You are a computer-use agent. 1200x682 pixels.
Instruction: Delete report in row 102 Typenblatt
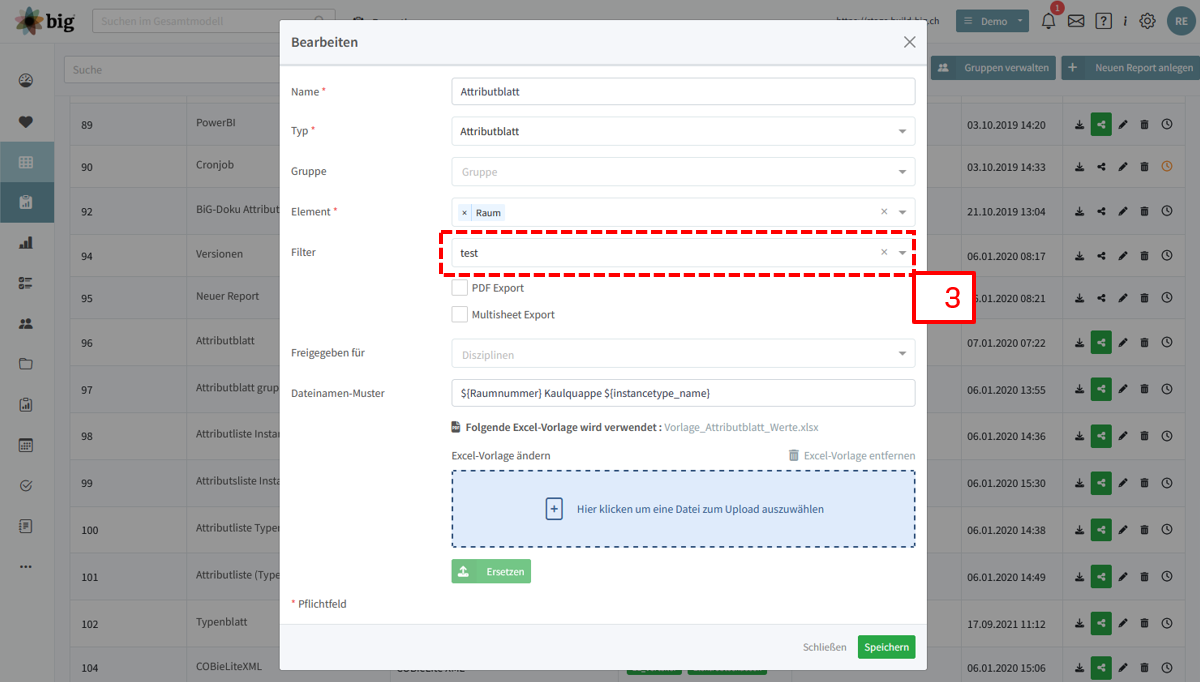1144,624
